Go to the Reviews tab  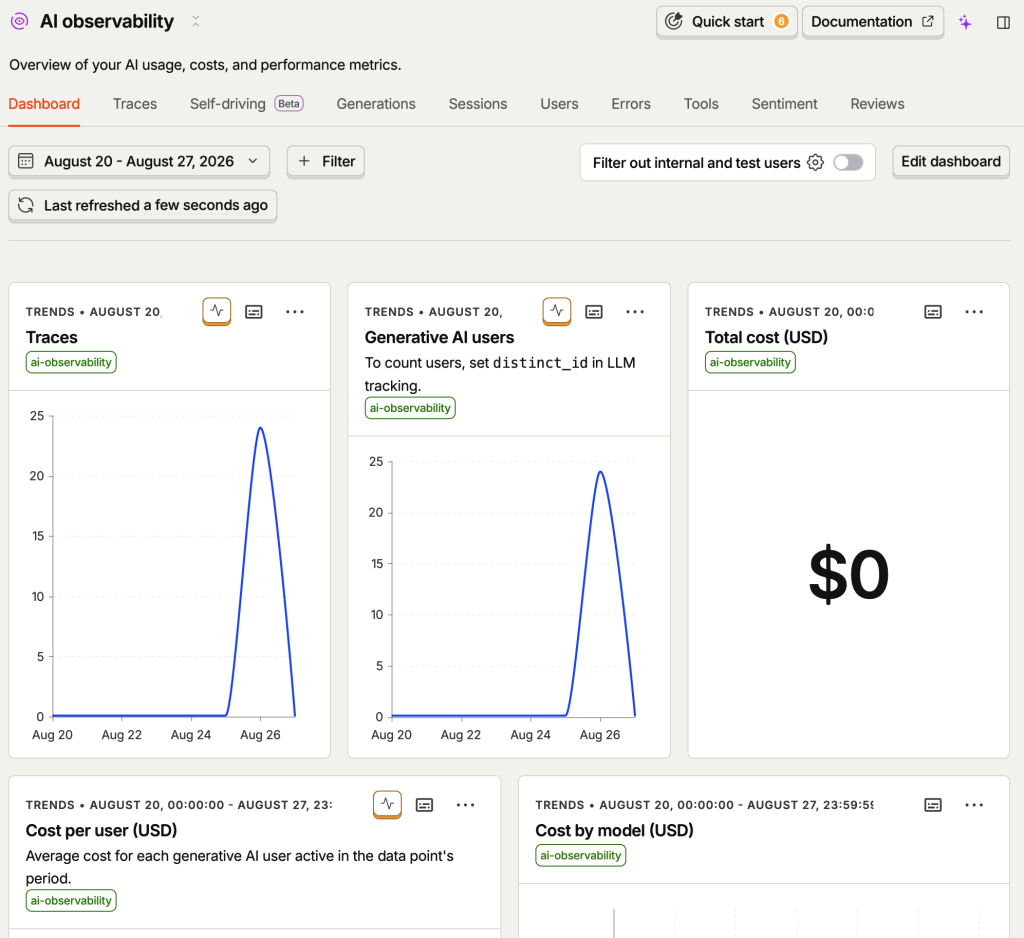[877, 104]
